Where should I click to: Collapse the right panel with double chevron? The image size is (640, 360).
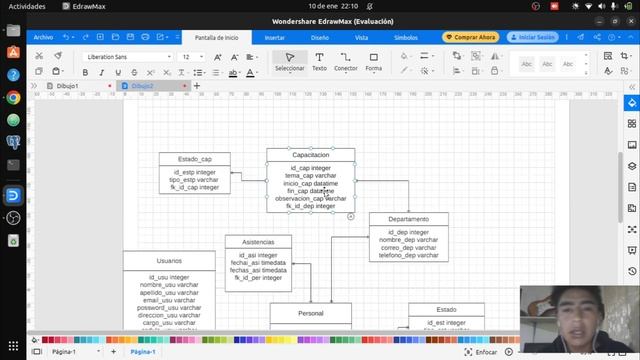click(632, 87)
